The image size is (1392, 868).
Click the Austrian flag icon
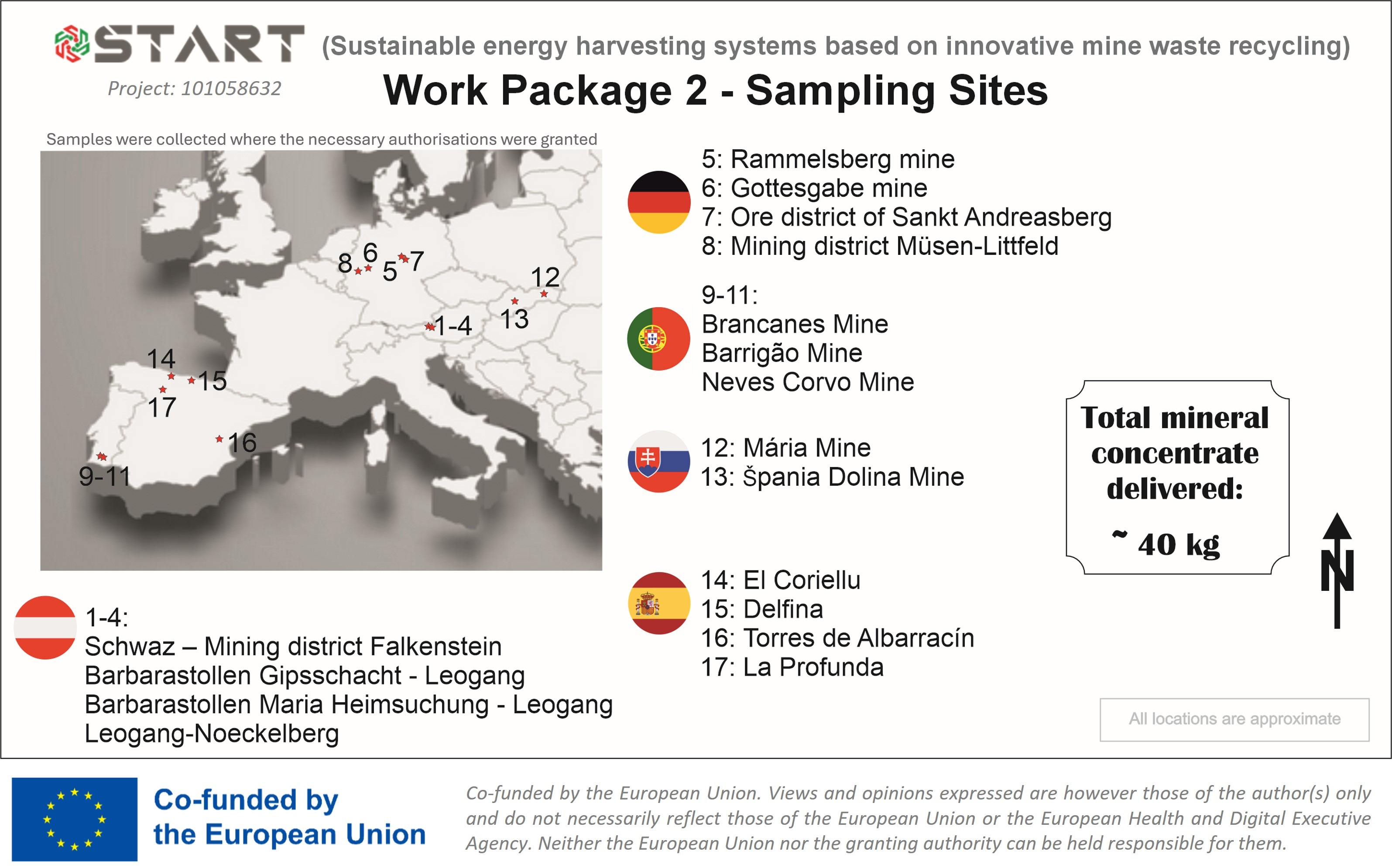[45, 628]
